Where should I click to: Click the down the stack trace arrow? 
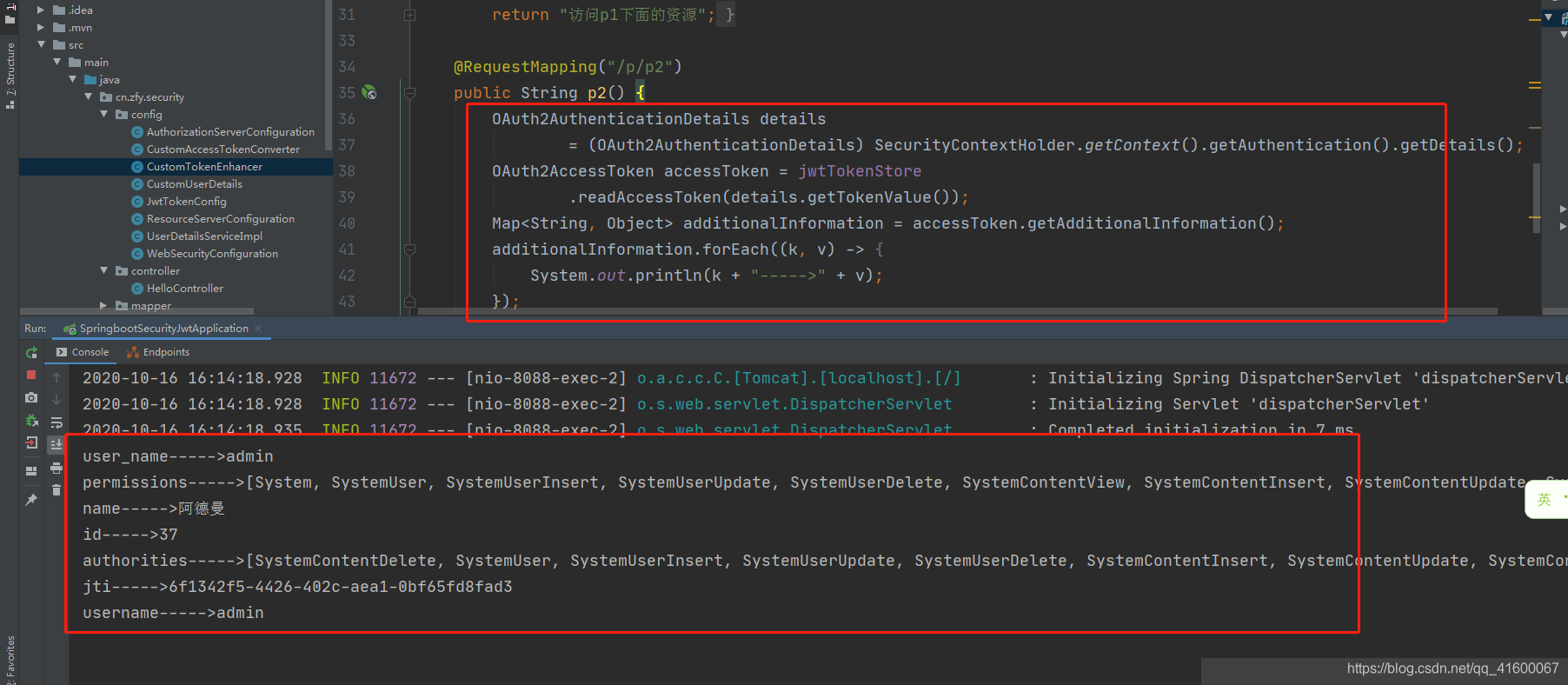[x=56, y=400]
